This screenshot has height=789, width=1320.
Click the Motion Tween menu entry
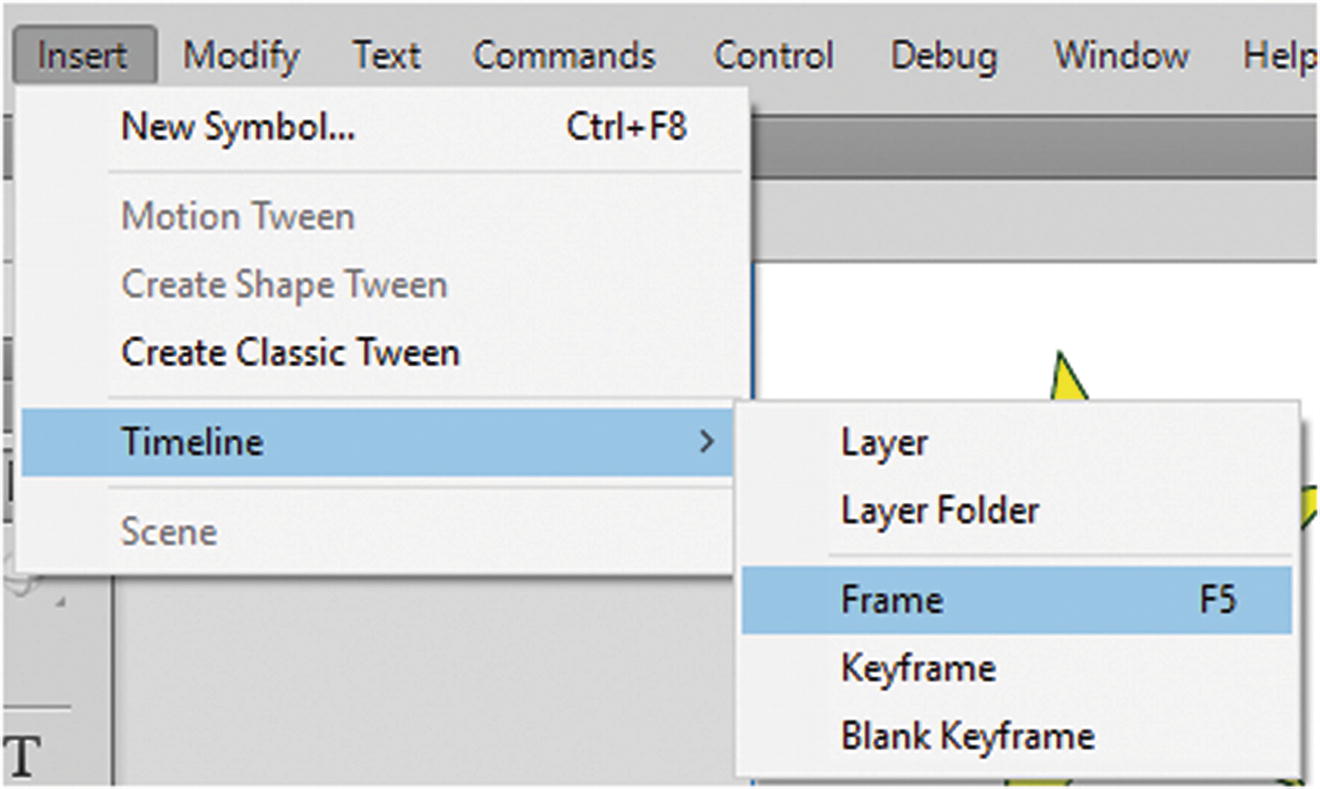[x=238, y=217]
